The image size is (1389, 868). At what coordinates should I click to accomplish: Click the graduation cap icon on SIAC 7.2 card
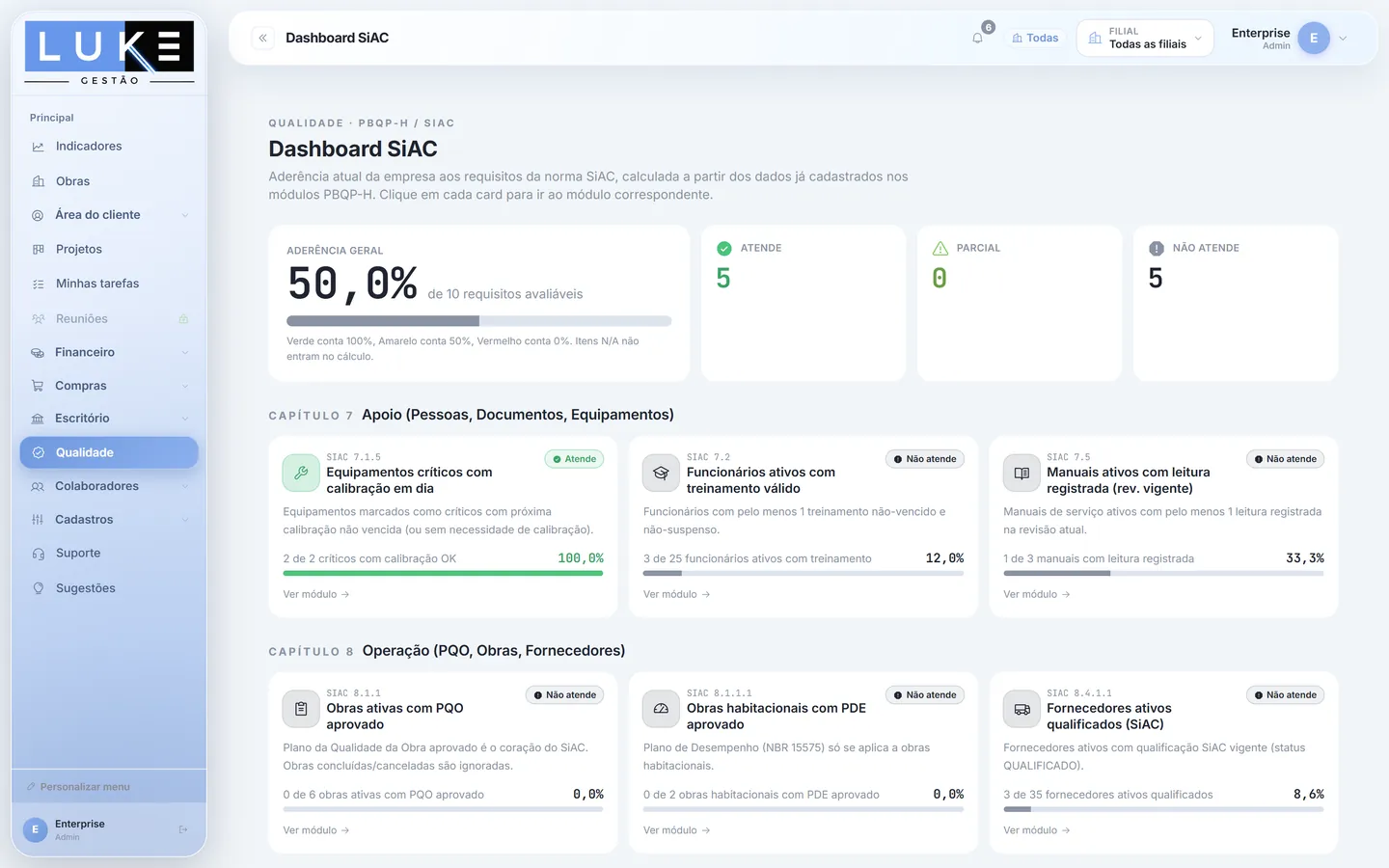pos(661,473)
